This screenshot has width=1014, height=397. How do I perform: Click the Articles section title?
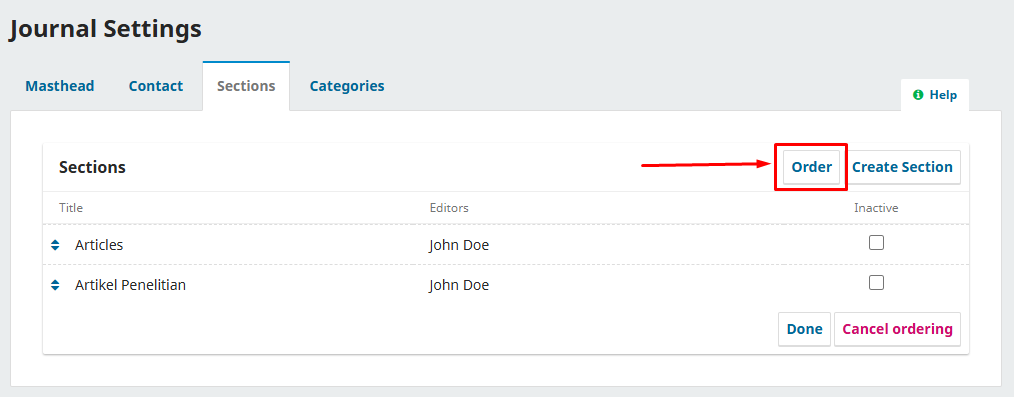pos(99,245)
